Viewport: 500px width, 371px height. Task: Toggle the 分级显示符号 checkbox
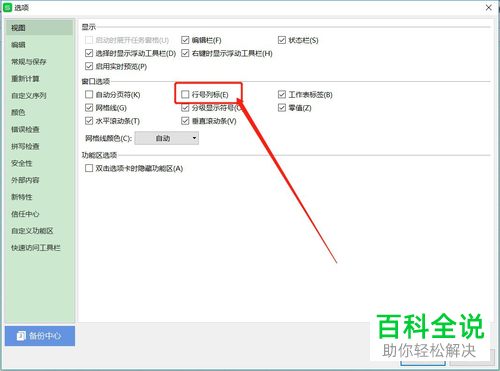(185, 108)
